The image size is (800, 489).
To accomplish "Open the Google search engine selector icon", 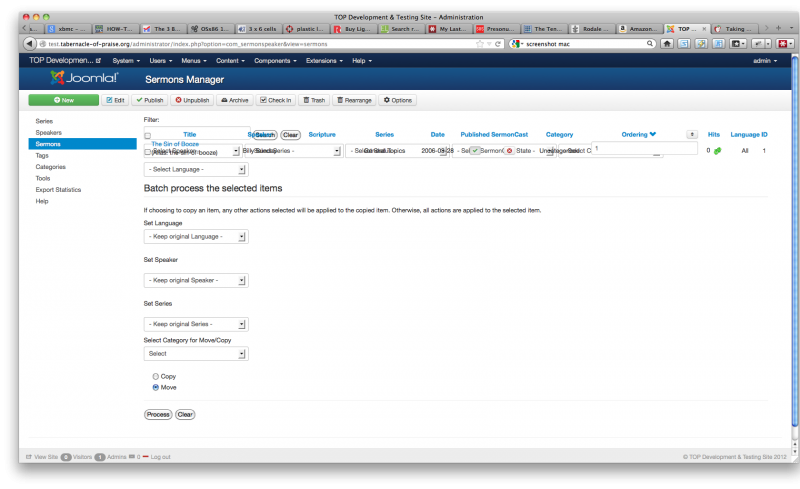I will click(x=517, y=44).
